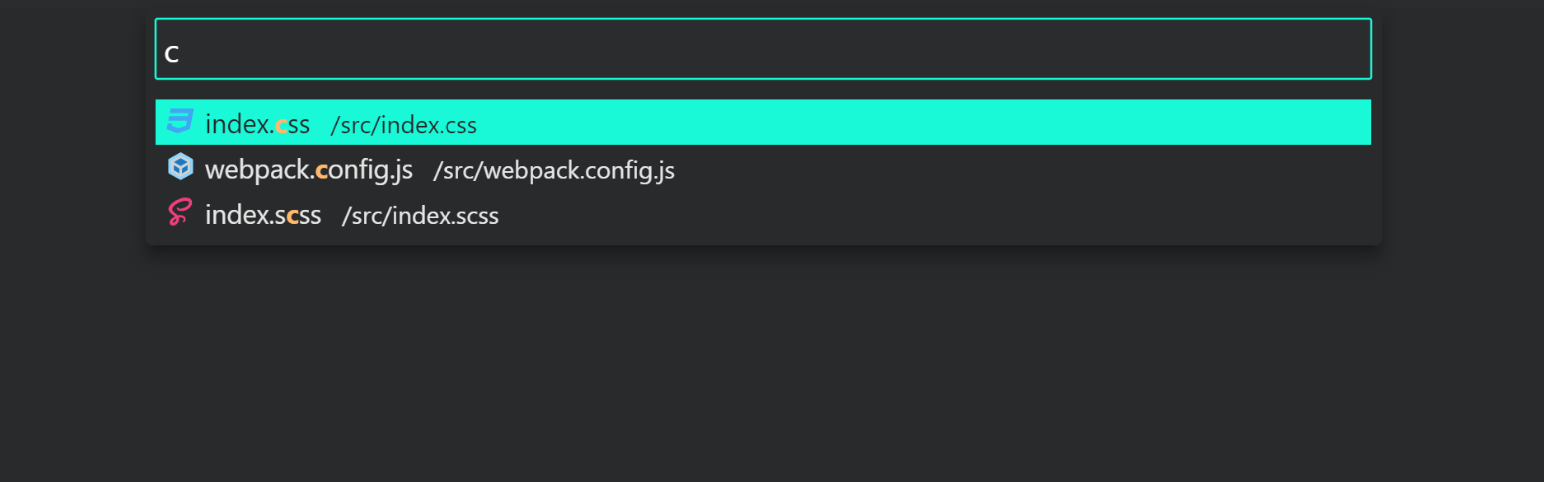
Task: Click the typed letter 'c' in search box
Action: (x=172, y=53)
